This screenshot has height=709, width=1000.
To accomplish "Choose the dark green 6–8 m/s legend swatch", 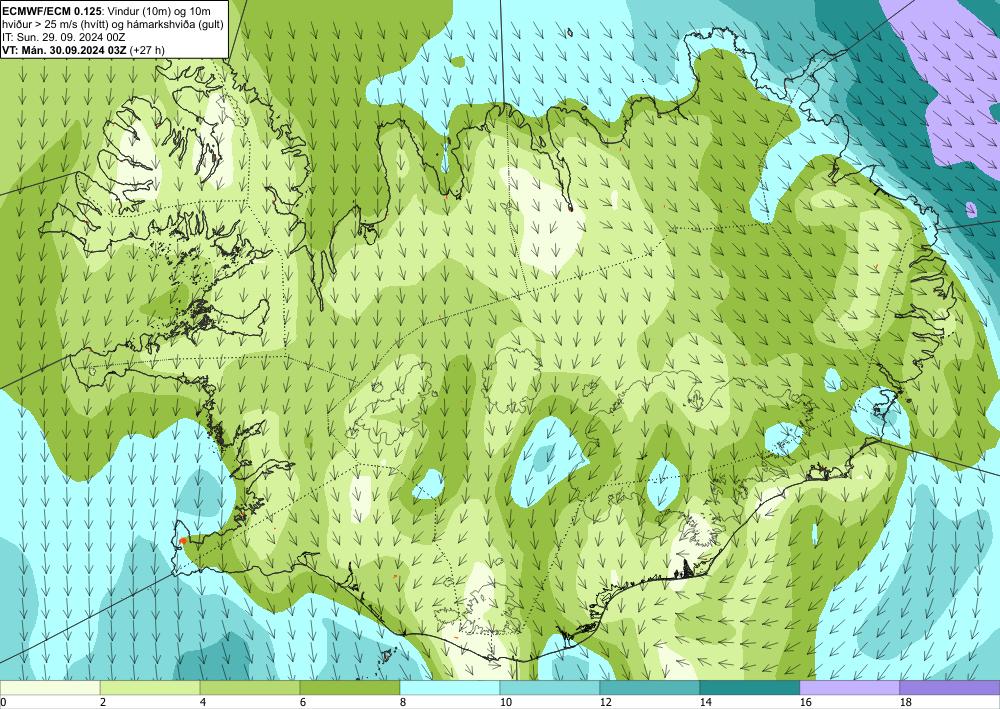I will [349, 687].
